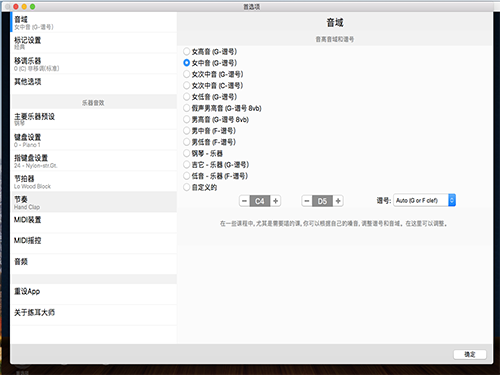Open the 音频 settings item
Screen dimensions: 500x375
(94, 264)
